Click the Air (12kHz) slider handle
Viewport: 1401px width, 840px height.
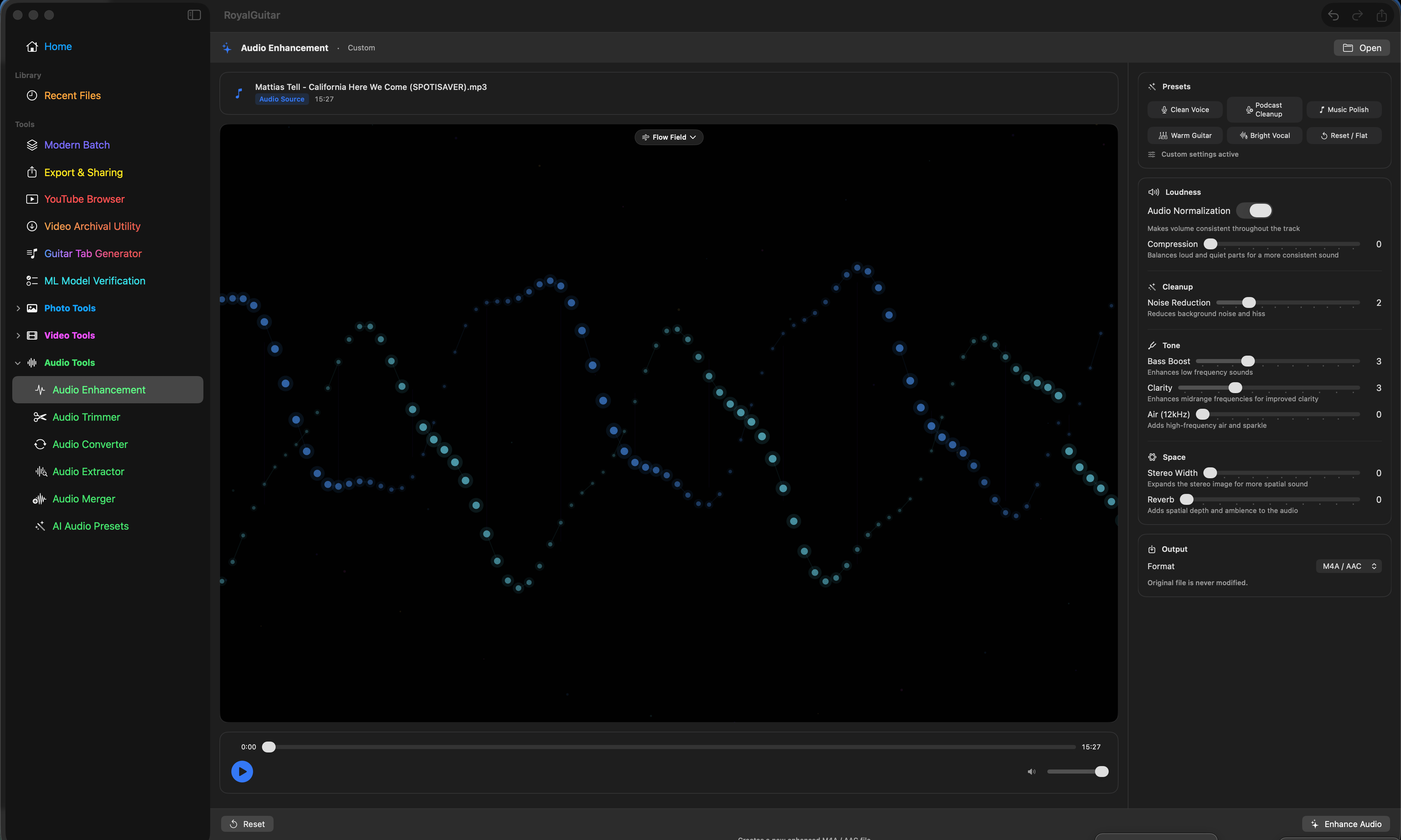click(1203, 414)
